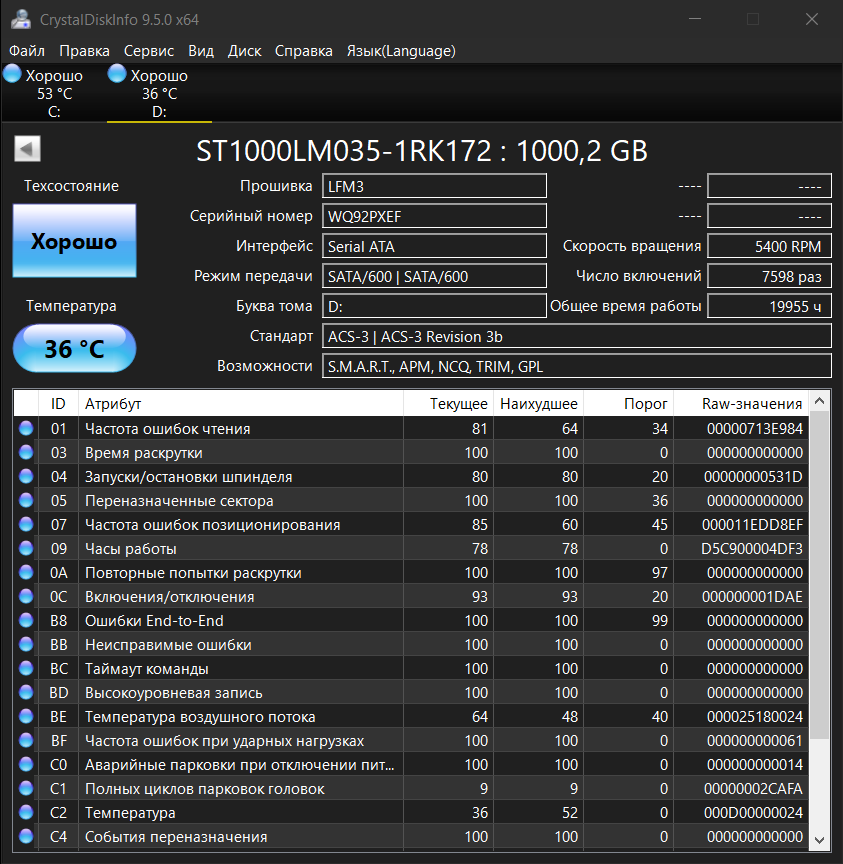Click status orb next to attribute 01

pos(26,428)
